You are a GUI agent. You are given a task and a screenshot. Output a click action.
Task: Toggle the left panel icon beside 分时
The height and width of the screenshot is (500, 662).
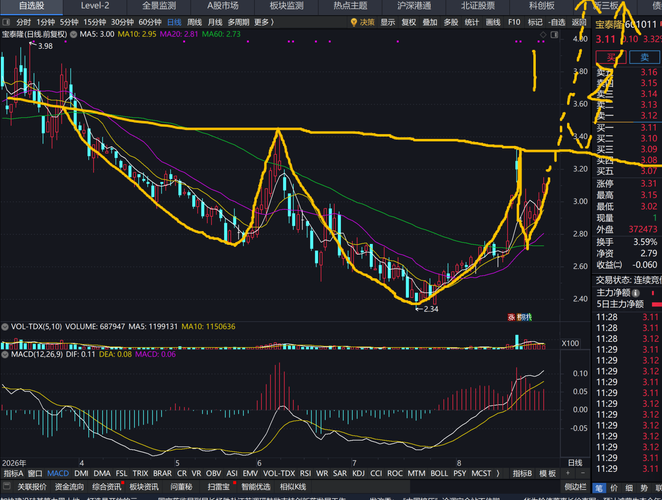click(x=6, y=22)
